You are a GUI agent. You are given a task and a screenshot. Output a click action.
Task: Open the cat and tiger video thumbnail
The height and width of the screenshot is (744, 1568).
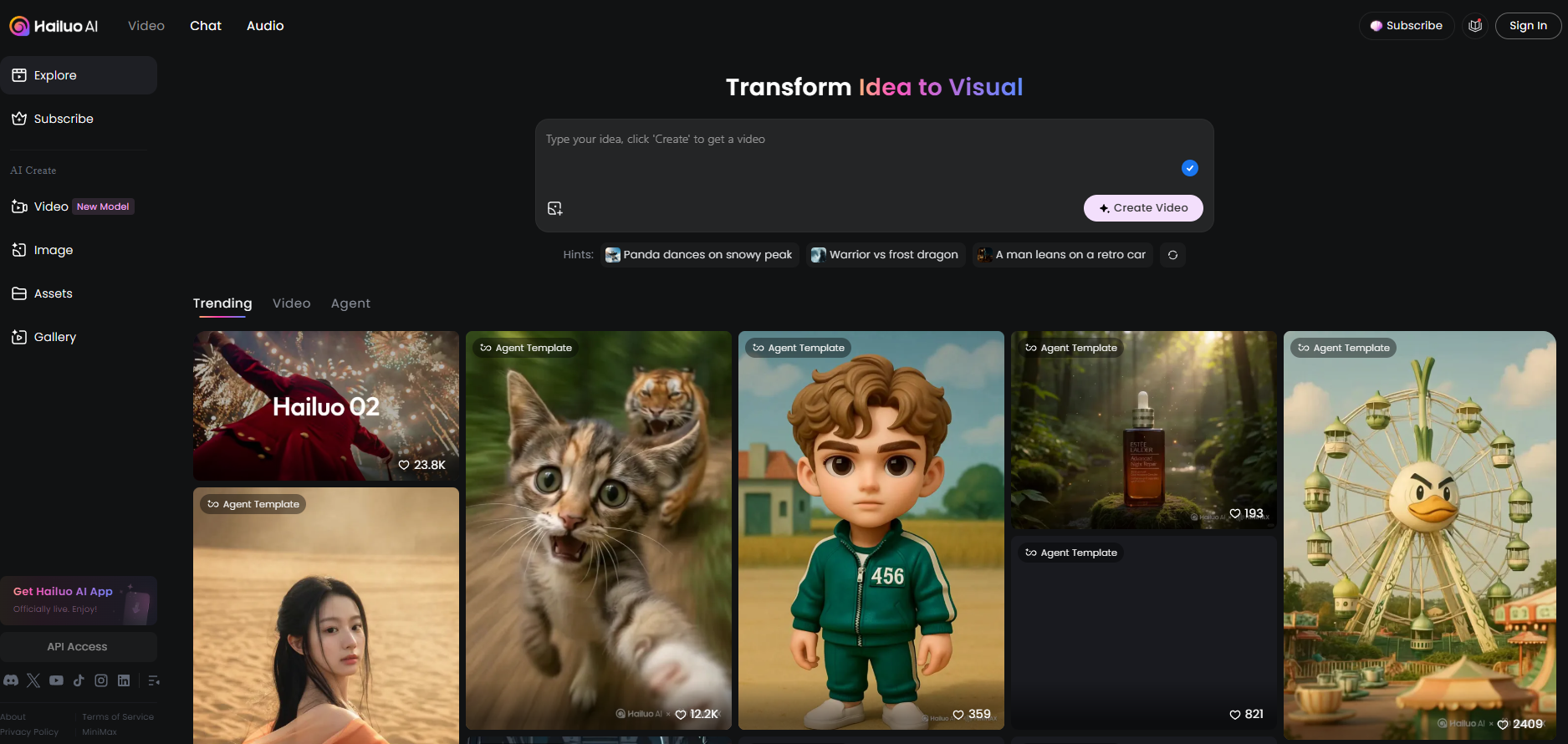(x=599, y=530)
